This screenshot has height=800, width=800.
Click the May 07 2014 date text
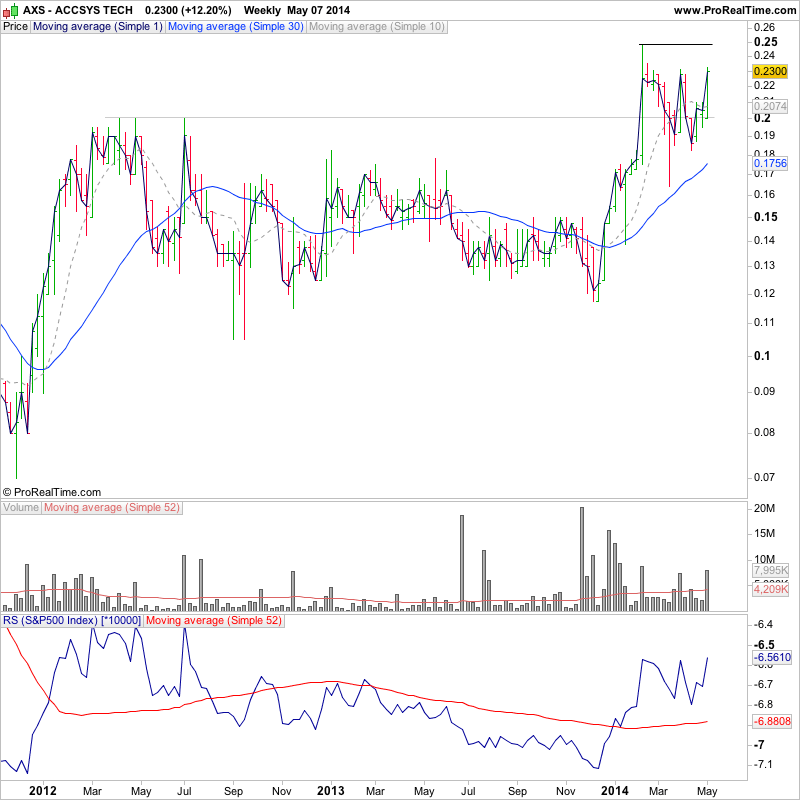318,10
